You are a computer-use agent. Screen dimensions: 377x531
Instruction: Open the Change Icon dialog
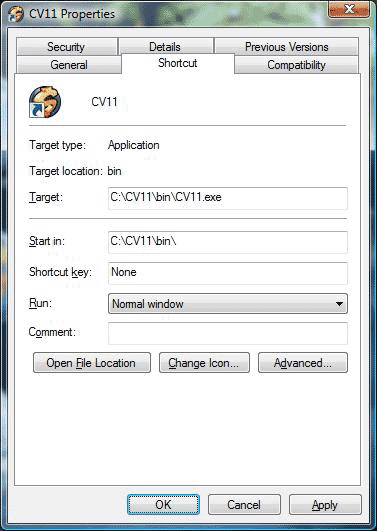click(x=204, y=363)
